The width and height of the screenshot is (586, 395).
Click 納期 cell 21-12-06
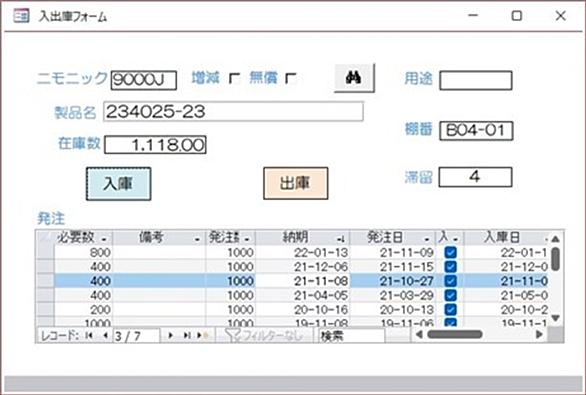tap(303, 266)
